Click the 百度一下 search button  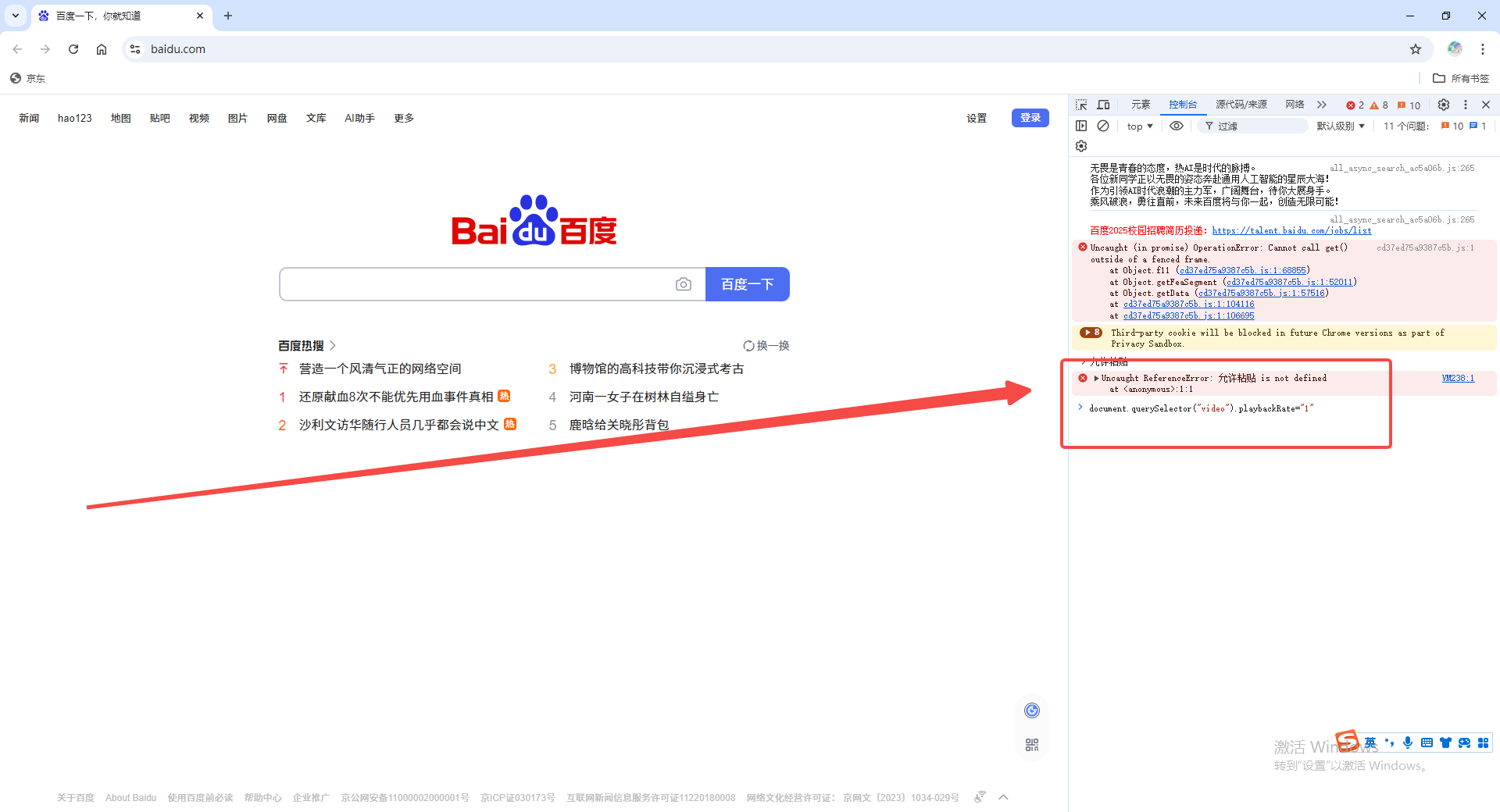click(x=748, y=284)
